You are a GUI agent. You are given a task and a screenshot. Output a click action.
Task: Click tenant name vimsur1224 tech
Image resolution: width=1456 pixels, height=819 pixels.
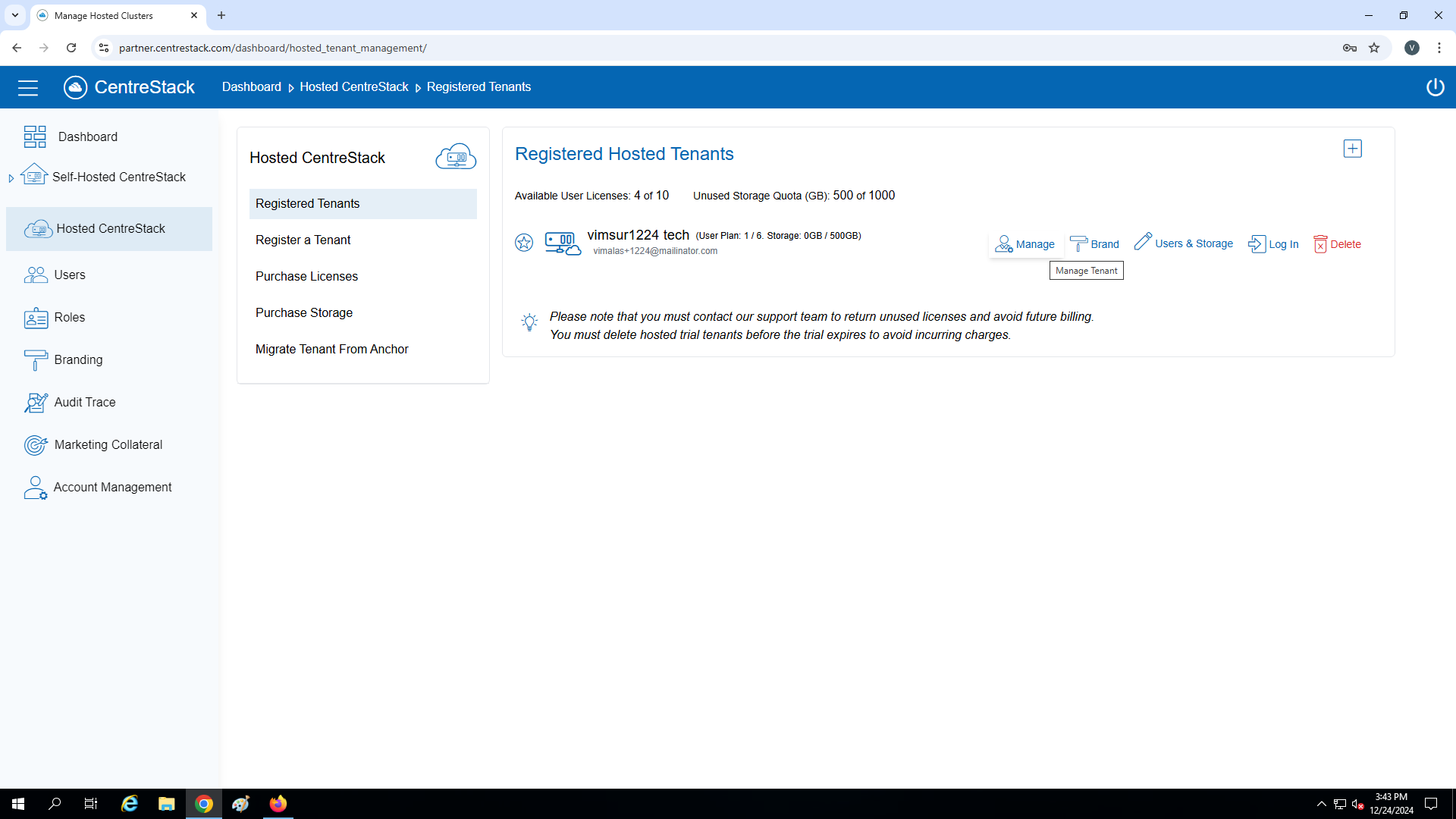638,235
